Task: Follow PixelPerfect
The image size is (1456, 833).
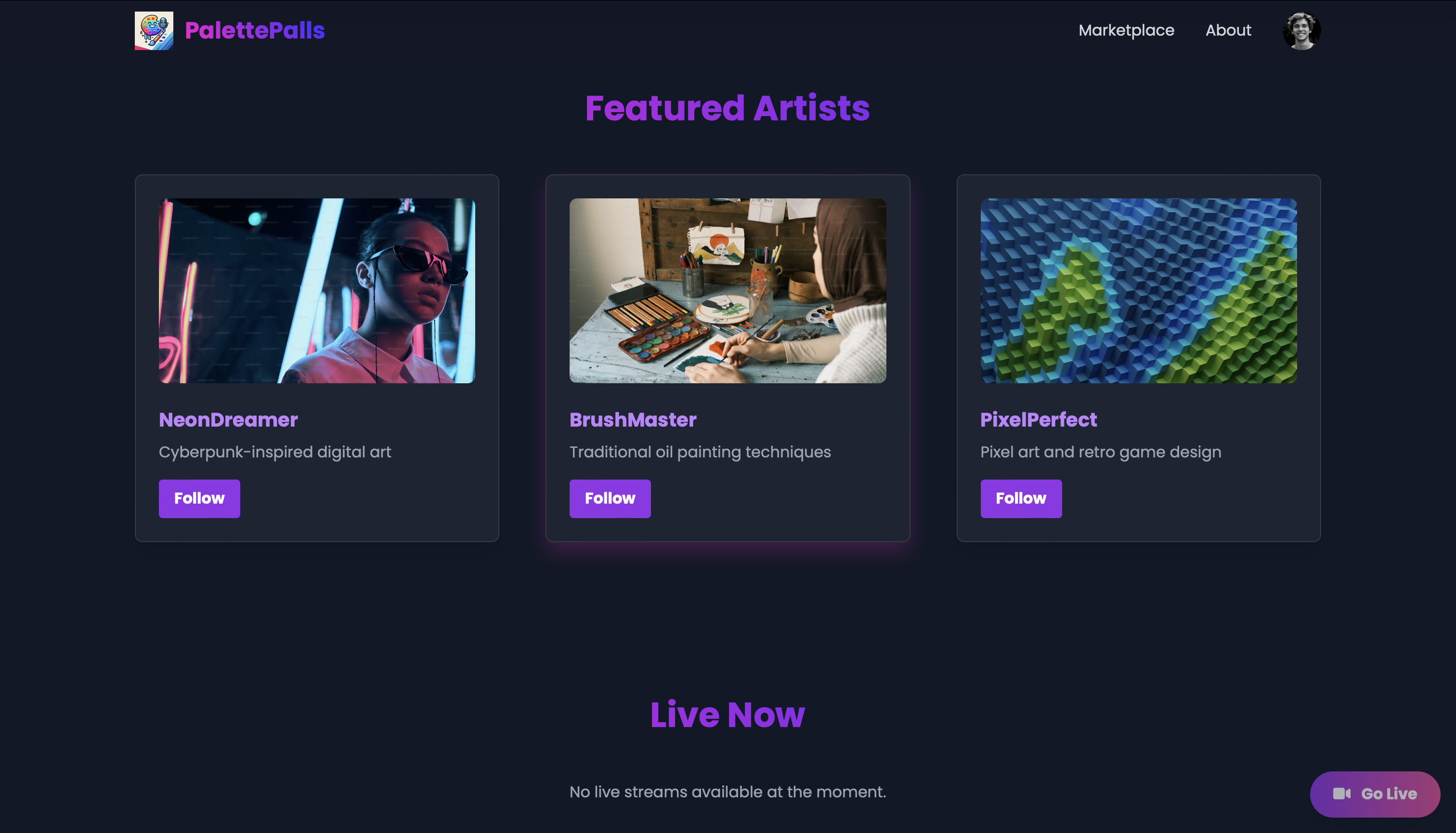Action: pyautogui.click(x=1021, y=498)
